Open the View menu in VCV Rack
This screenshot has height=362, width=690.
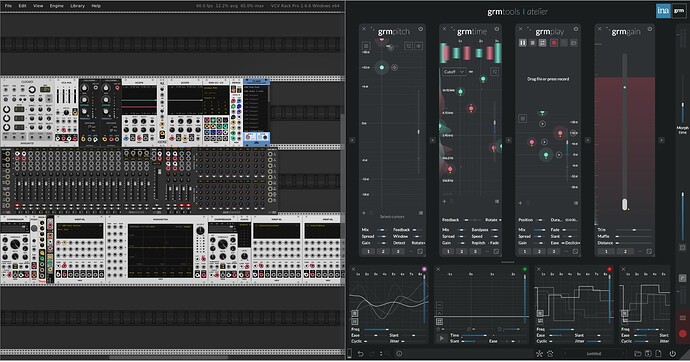click(x=38, y=6)
